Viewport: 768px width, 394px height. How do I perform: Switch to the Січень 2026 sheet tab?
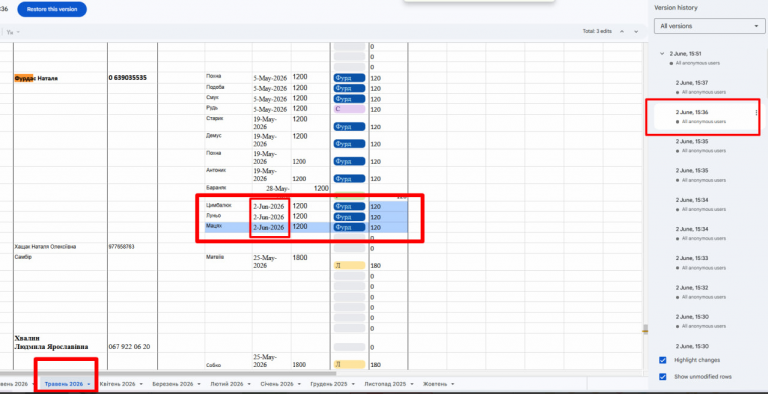(x=277, y=384)
